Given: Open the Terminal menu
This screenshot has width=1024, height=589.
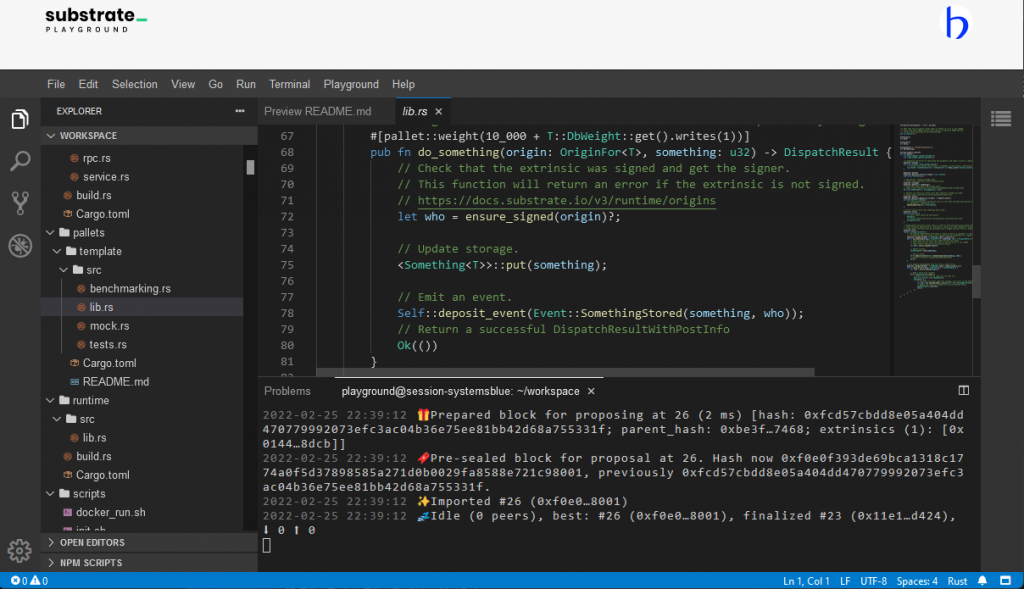Looking at the screenshot, I should coord(289,84).
